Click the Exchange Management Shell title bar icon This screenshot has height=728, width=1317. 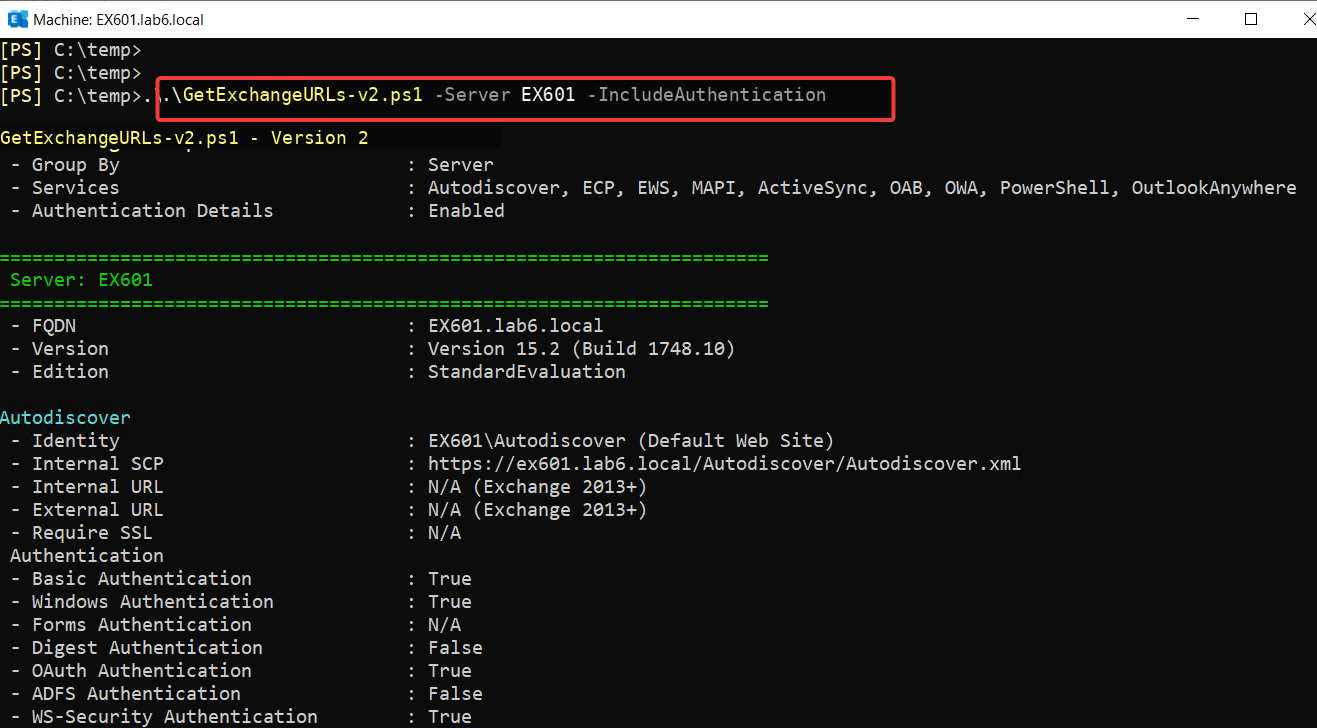pos(17,19)
